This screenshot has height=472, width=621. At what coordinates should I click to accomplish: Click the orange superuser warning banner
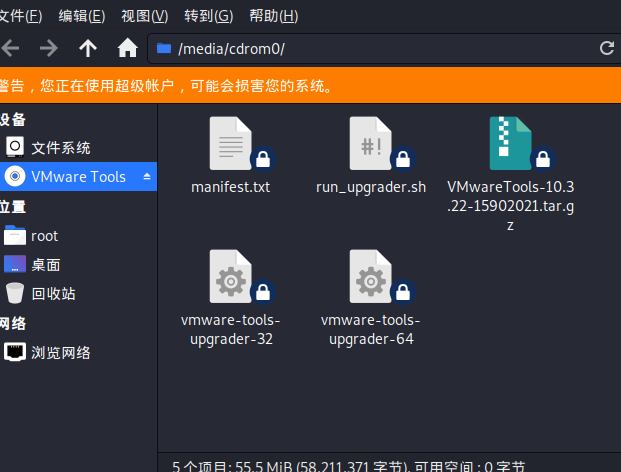(310, 86)
